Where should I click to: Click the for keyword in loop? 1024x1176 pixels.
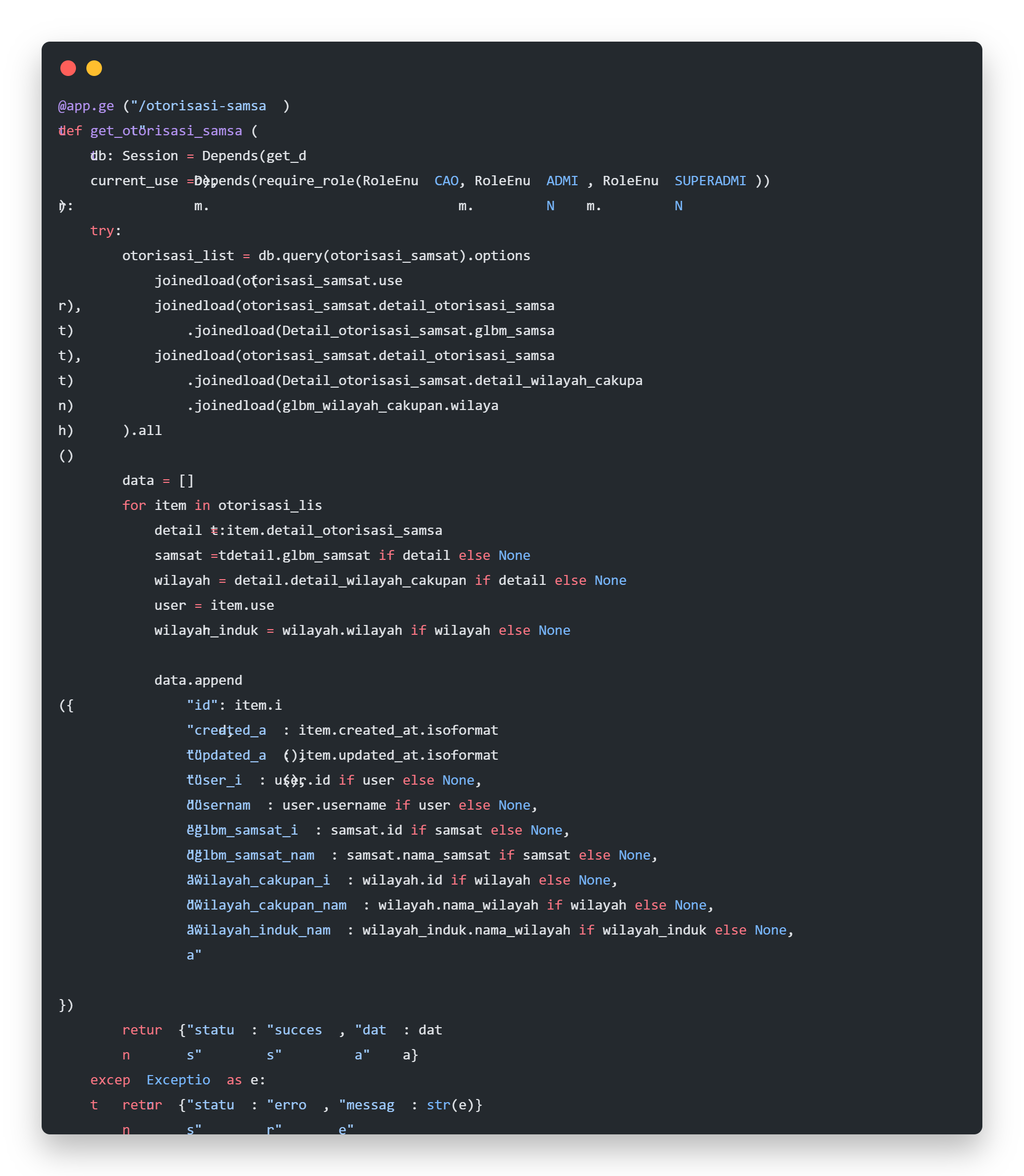tap(134, 506)
